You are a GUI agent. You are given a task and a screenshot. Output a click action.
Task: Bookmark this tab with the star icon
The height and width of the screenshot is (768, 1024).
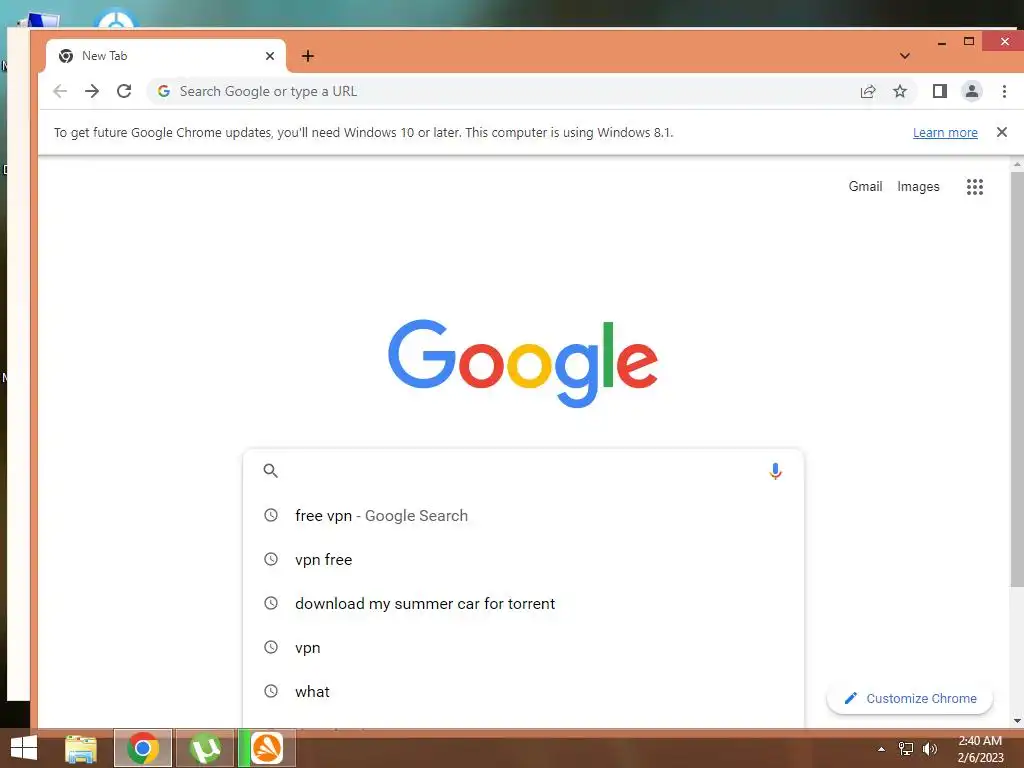pyautogui.click(x=900, y=91)
